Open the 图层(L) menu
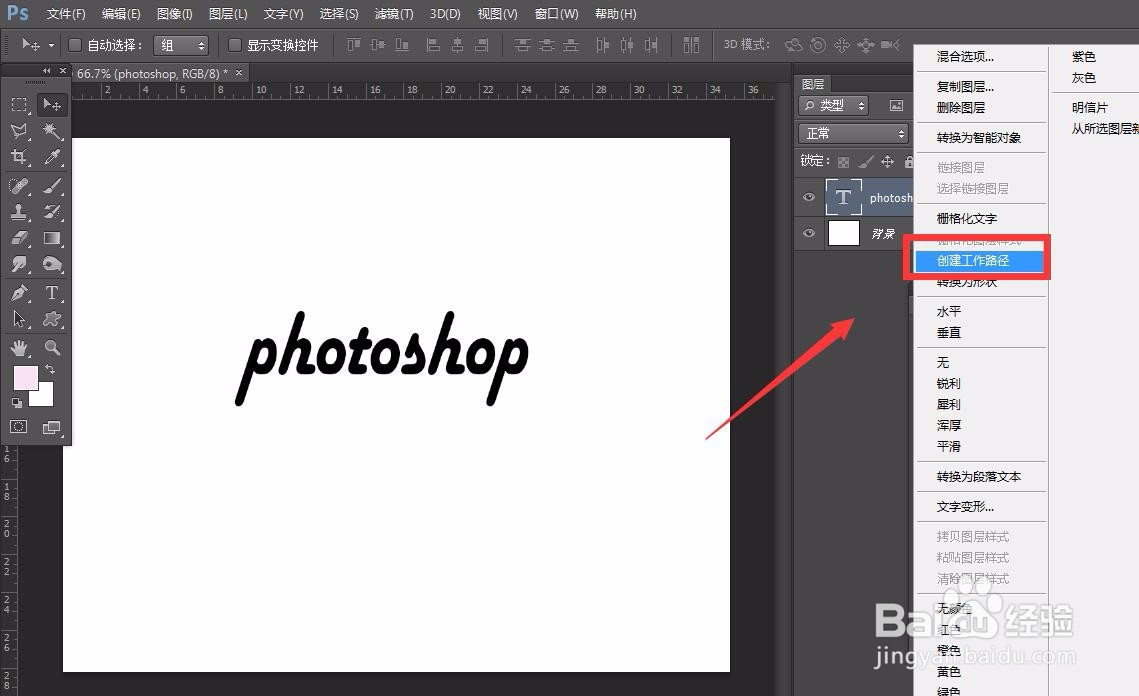The image size is (1139, 696). point(228,14)
